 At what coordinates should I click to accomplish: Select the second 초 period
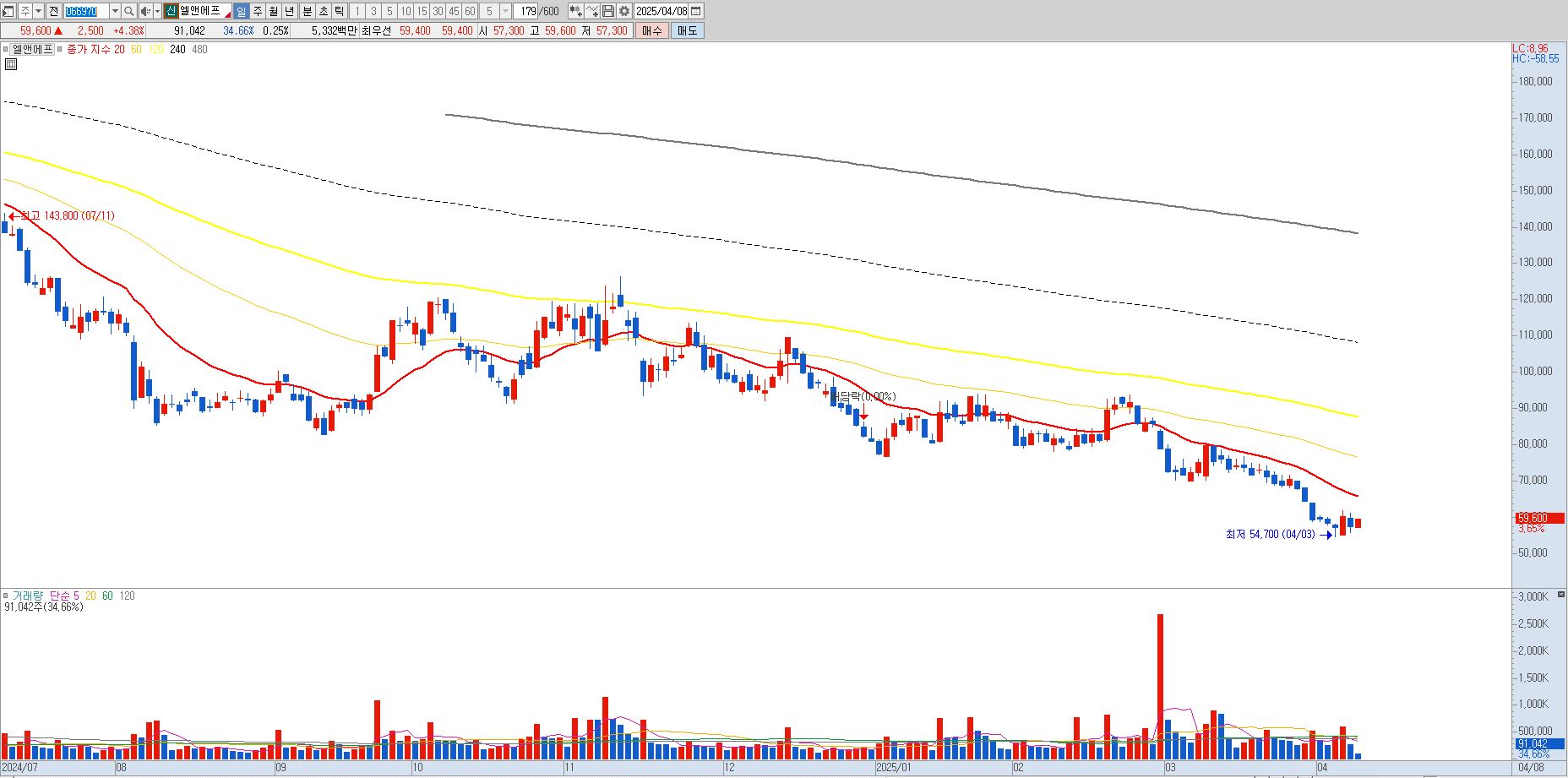click(x=324, y=11)
